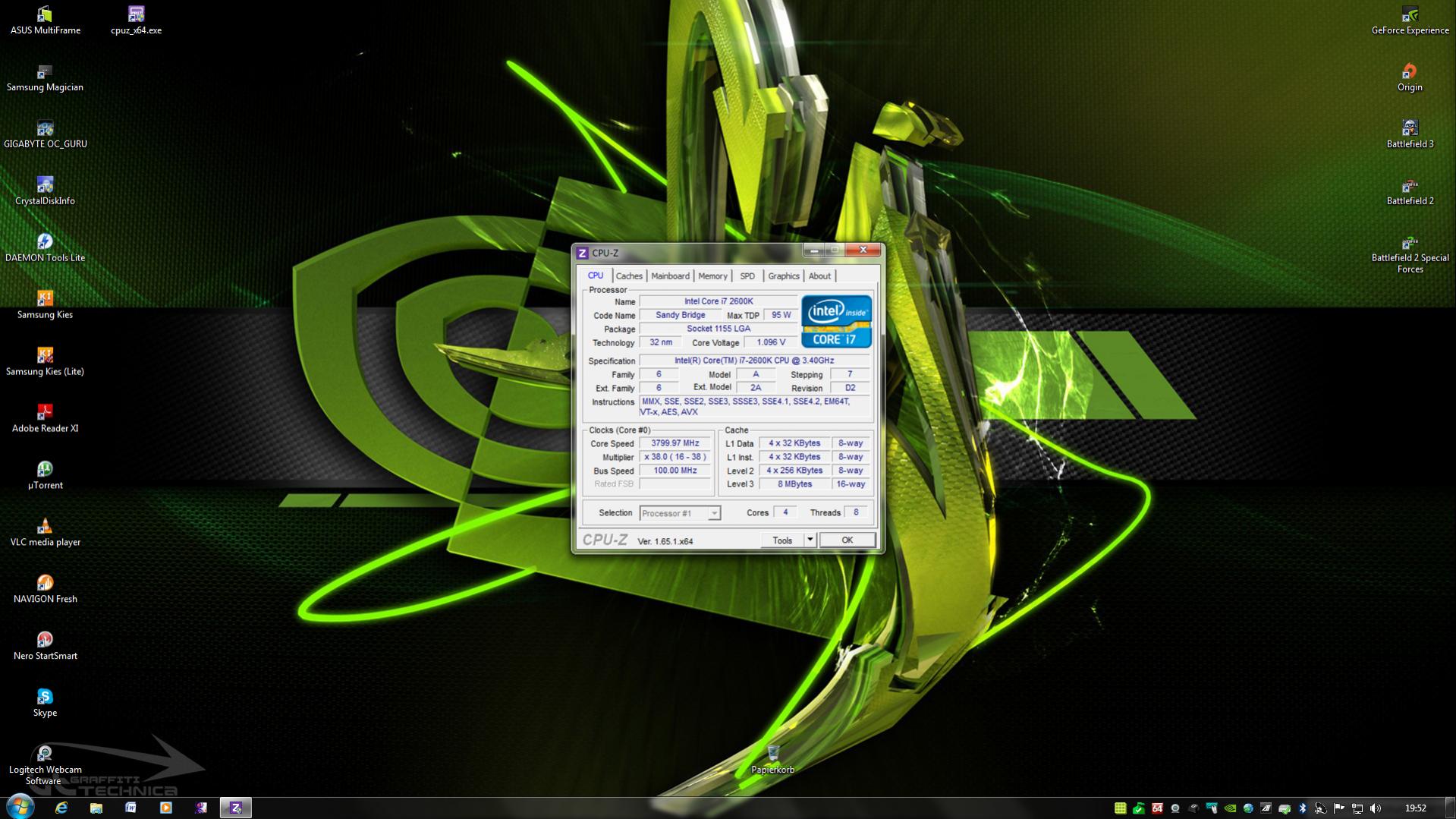Viewport: 1456px width, 819px height.
Task: Minimize the CPU-Z window
Action: coord(813,250)
